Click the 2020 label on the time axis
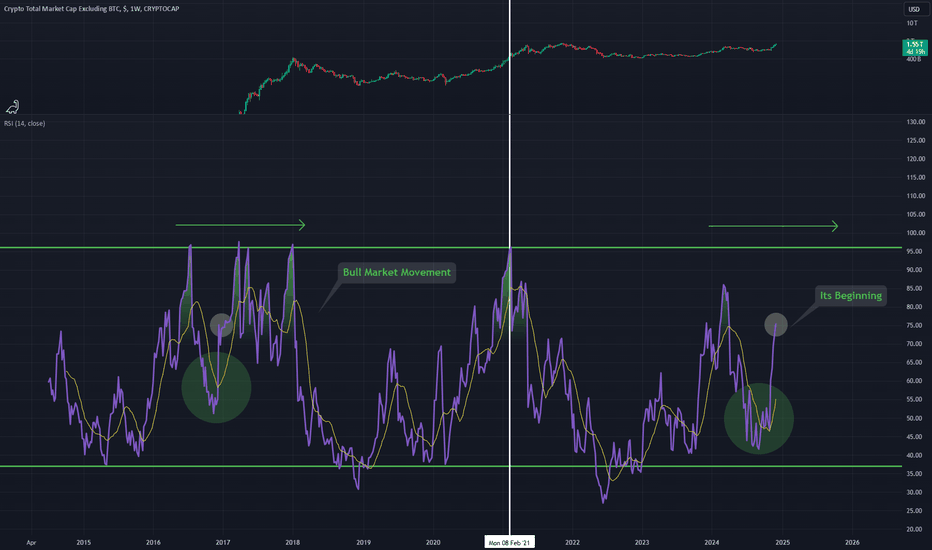 tap(433, 542)
